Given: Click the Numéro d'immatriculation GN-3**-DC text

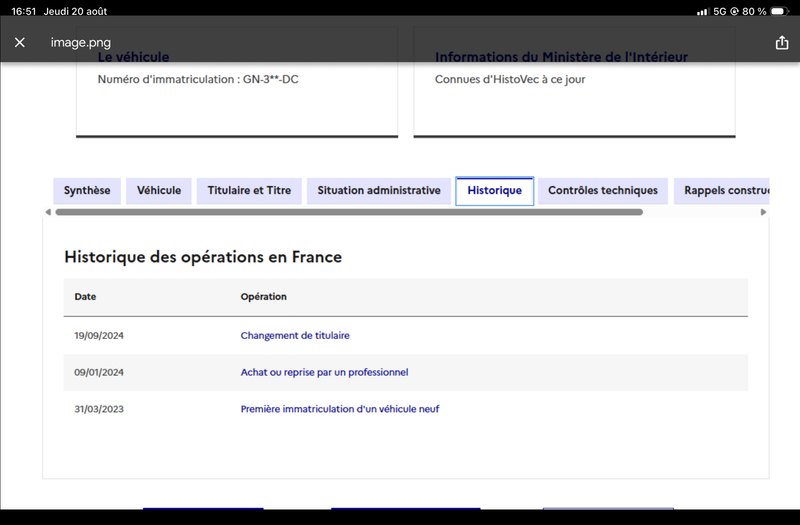Looking at the screenshot, I should (x=198, y=79).
